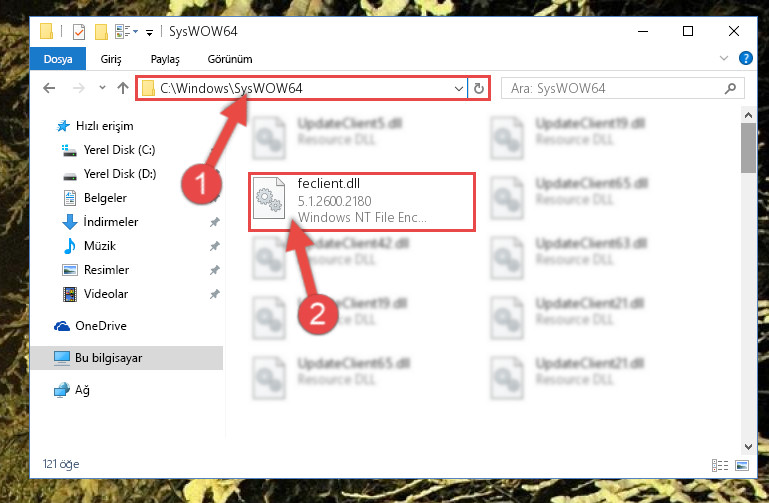Click the Back navigation arrow

pos(49,88)
